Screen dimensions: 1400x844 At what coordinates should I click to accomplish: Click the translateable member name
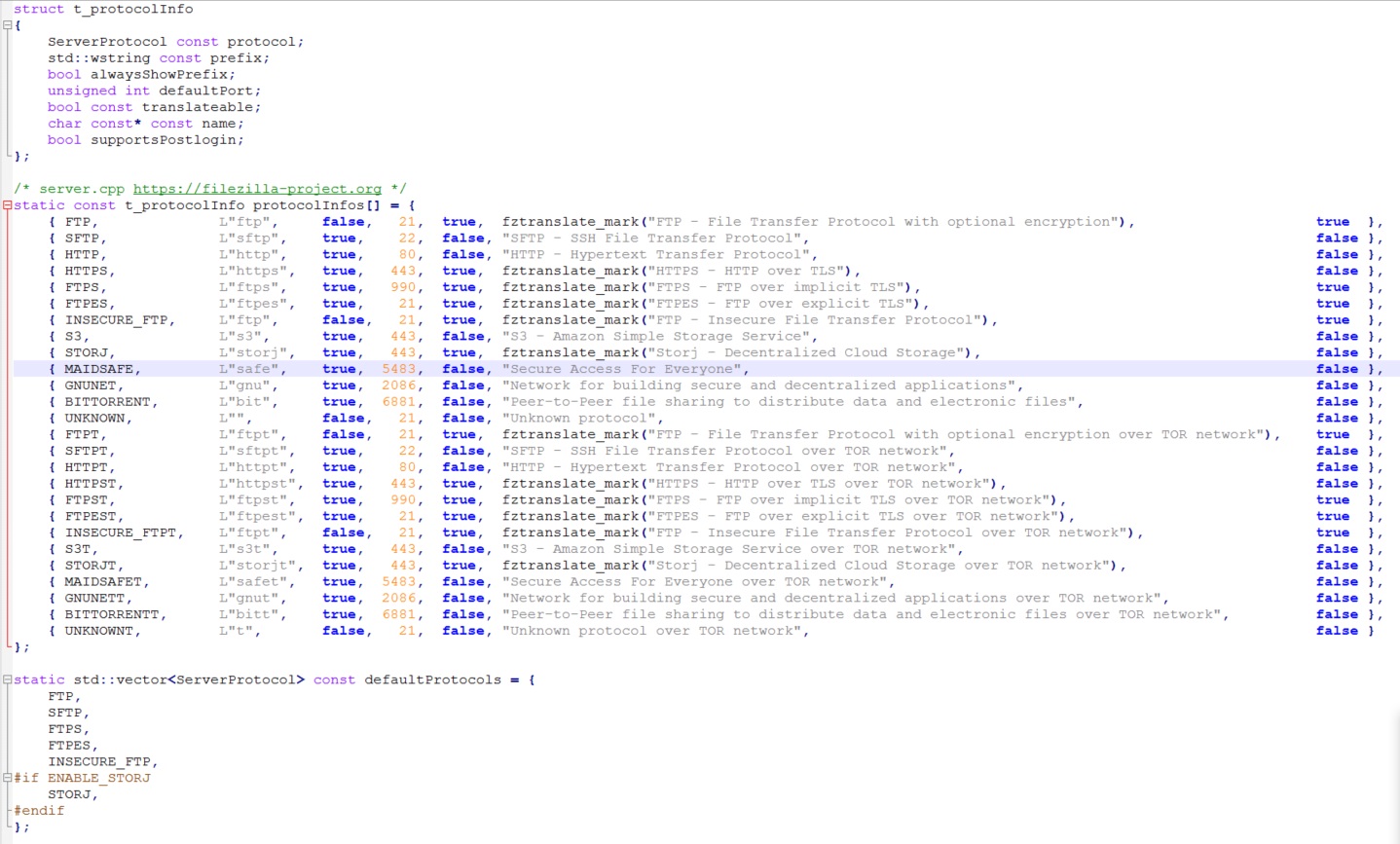(x=199, y=107)
